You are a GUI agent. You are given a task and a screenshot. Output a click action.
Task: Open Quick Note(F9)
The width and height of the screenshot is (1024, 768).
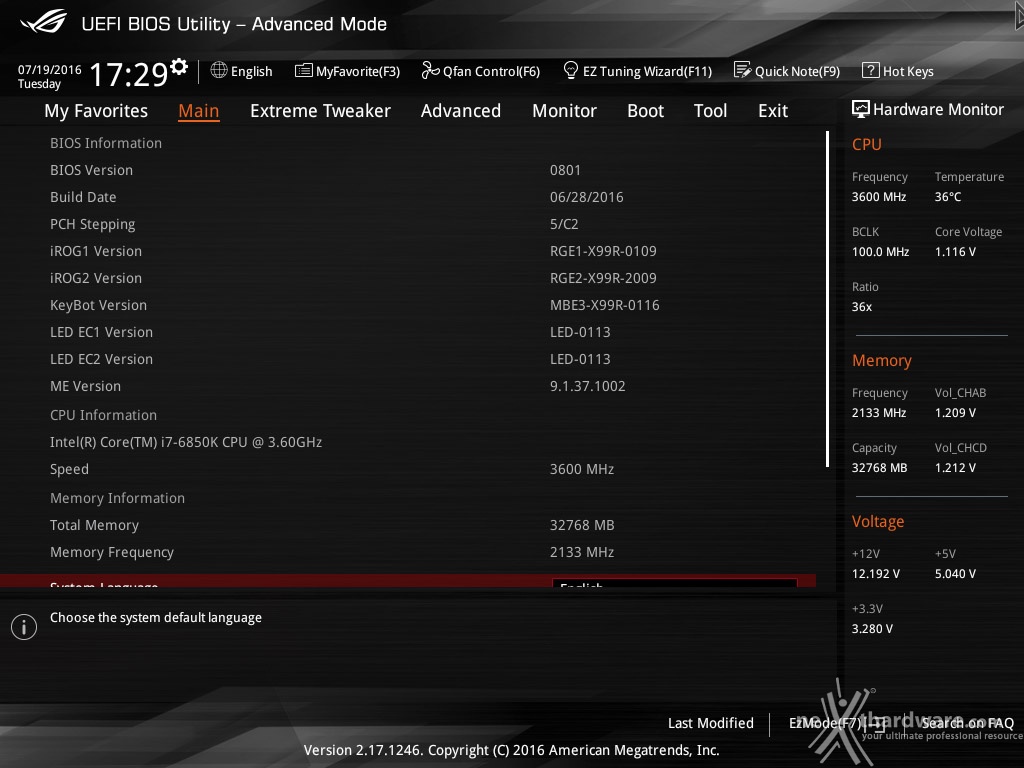(787, 71)
